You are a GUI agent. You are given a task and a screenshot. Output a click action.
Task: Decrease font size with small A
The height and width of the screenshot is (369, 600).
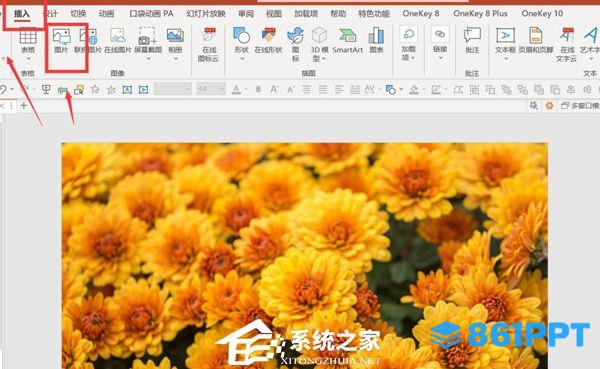[290, 90]
